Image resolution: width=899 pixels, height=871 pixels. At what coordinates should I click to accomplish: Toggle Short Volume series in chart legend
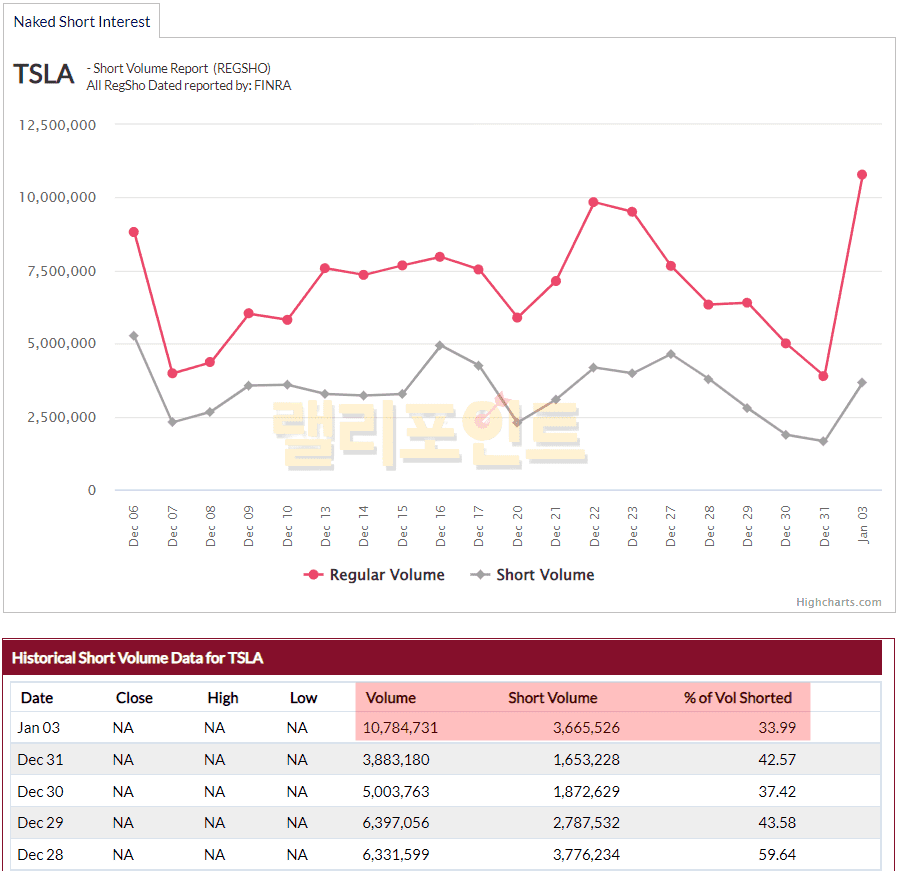pos(534,575)
